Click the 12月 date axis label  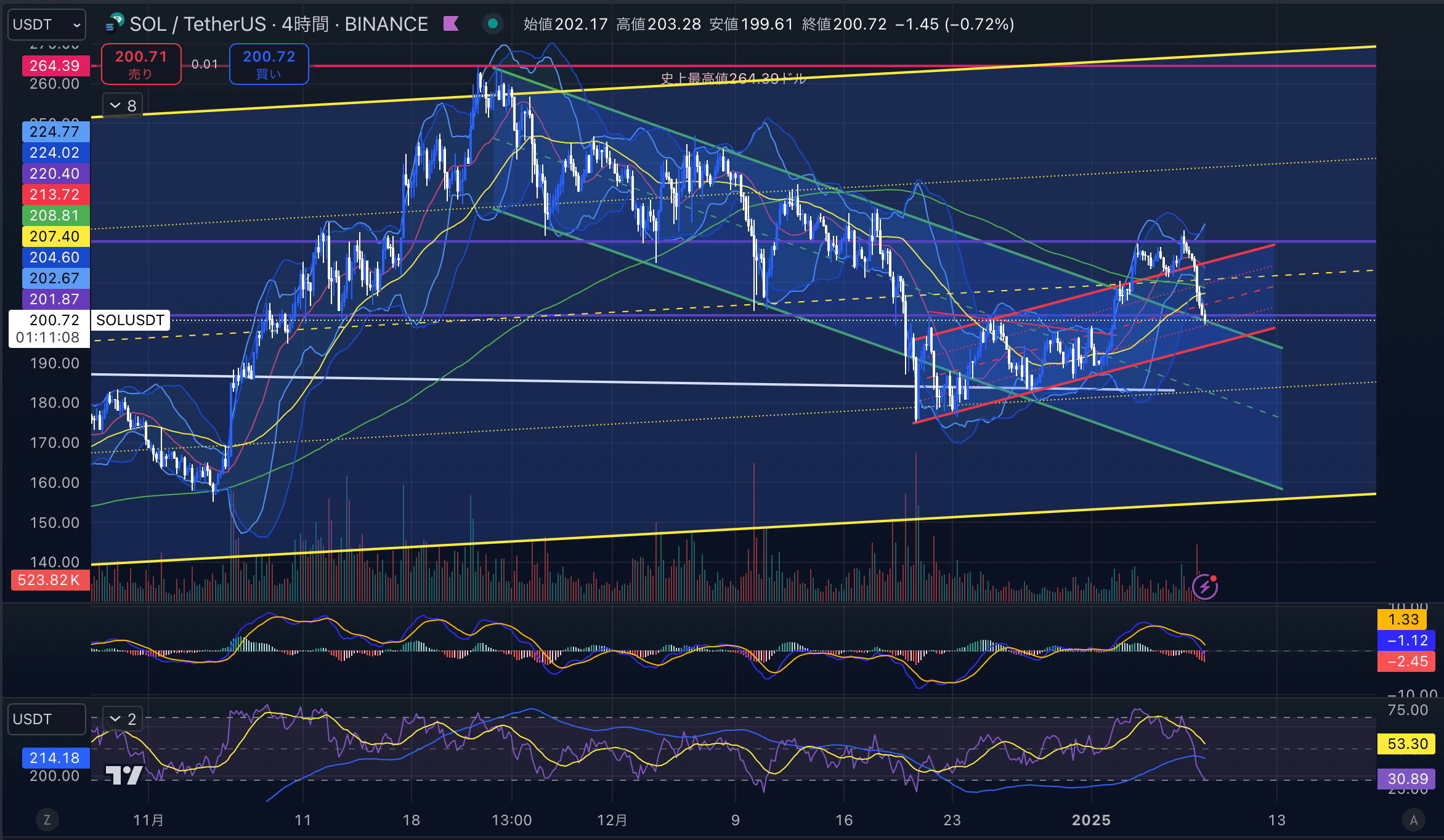pyautogui.click(x=612, y=820)
